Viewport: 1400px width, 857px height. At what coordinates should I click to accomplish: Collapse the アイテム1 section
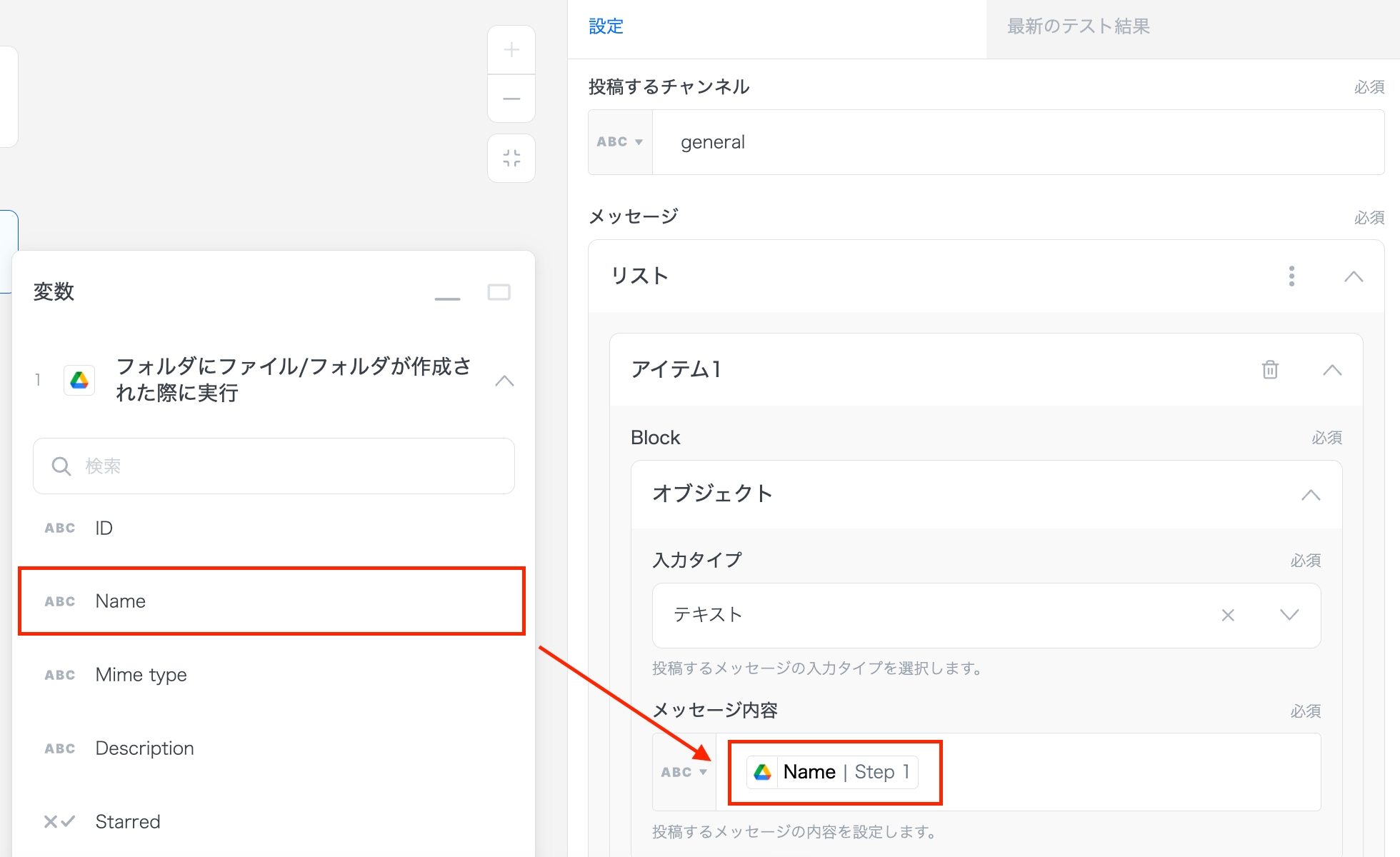point(1332,370)
